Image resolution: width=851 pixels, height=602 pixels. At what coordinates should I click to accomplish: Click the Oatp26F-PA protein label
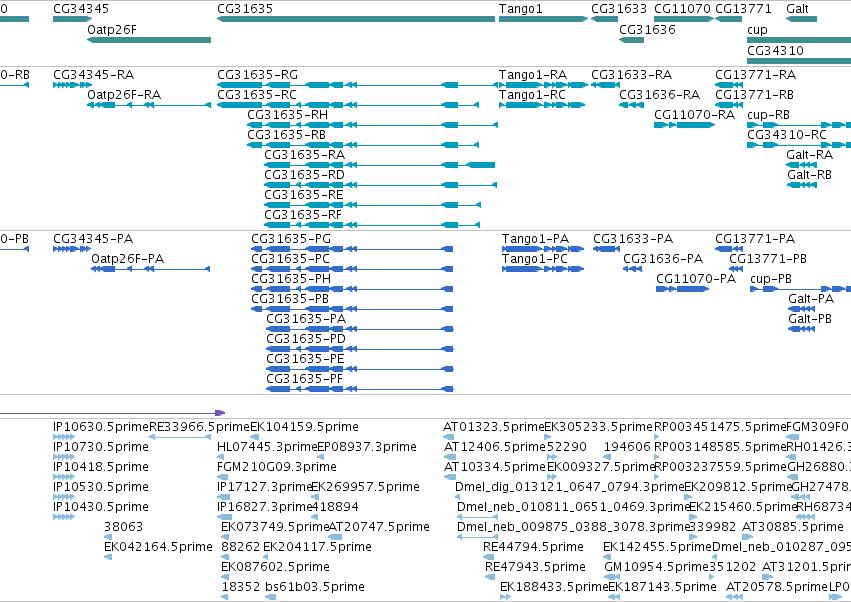pos(128,258)
